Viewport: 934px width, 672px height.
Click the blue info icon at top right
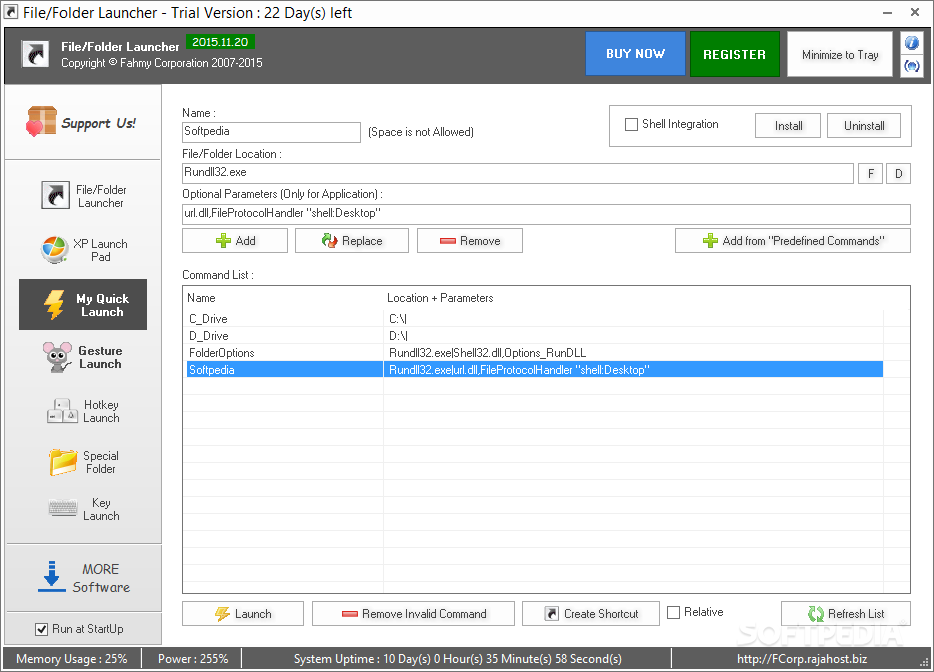[x=911, y=43]
